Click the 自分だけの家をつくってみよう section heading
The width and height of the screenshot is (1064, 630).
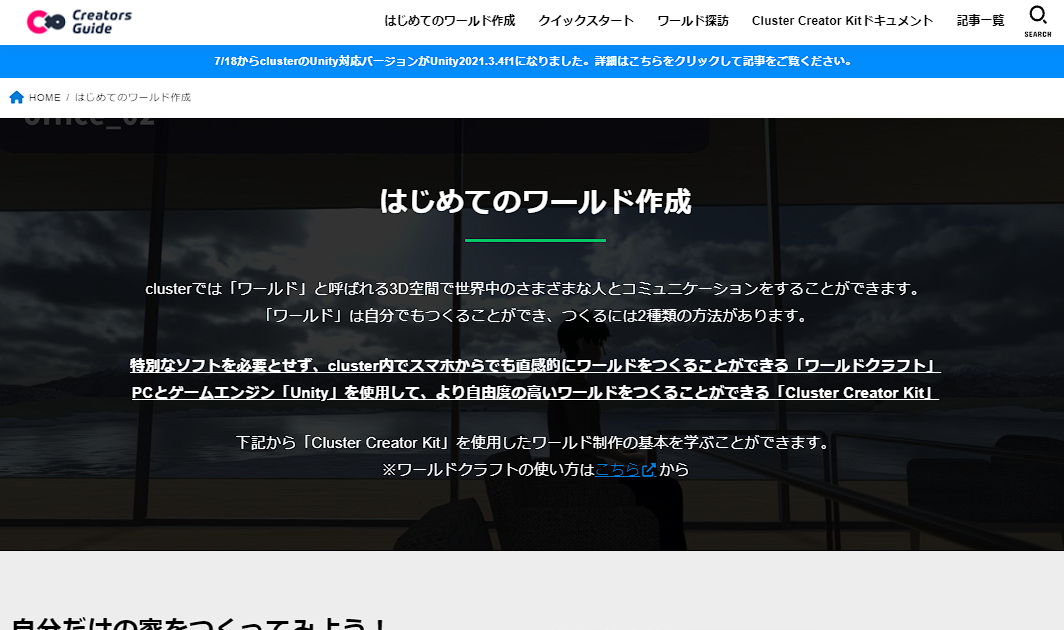click(x=200, y=622)
